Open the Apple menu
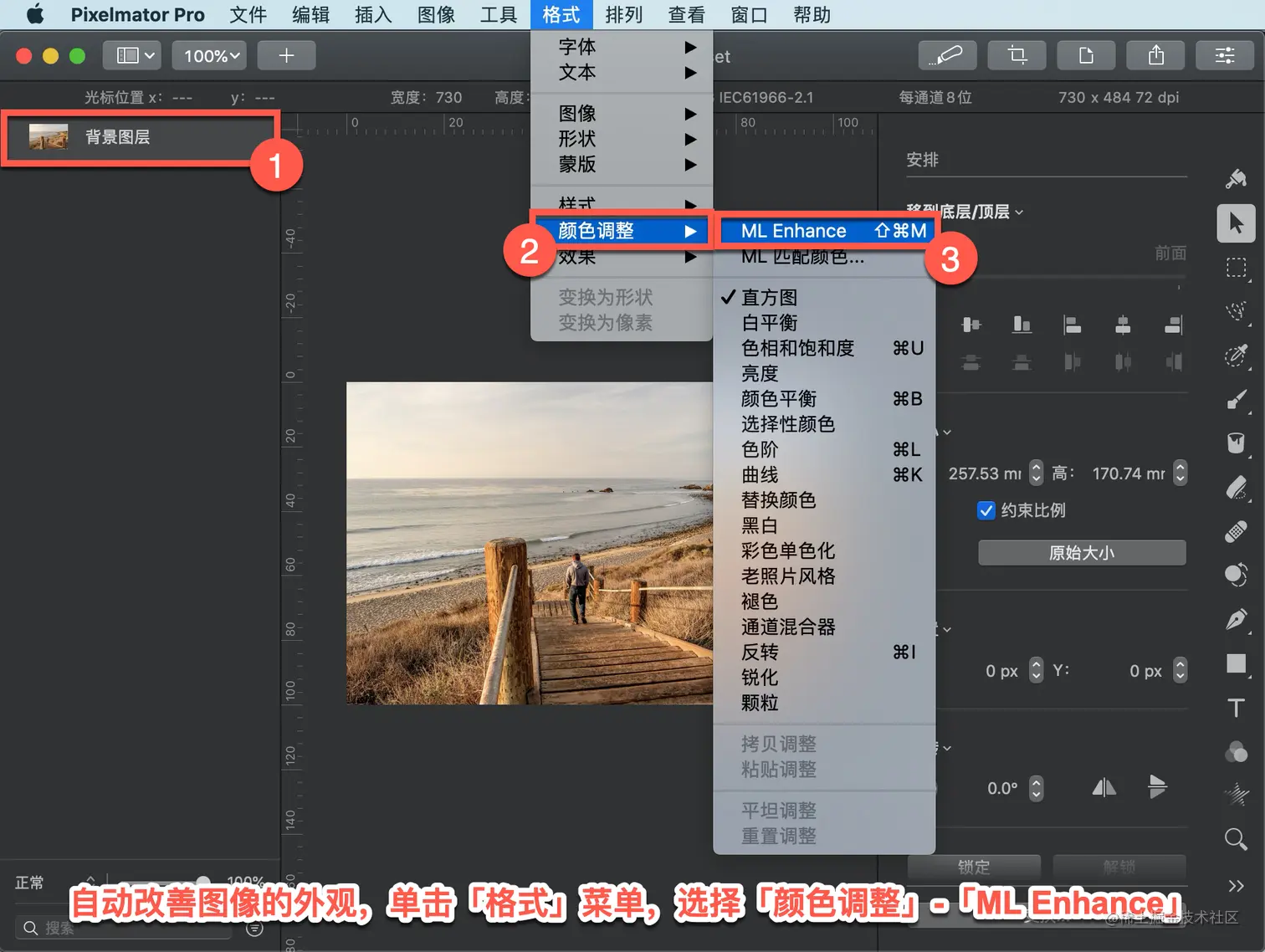The width and height of the screenshot is (1265, 952). (35, 15)
